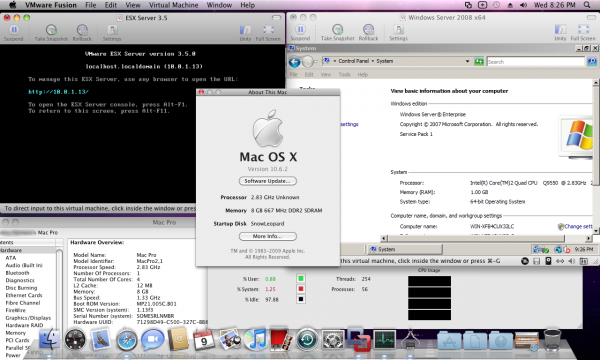Open iCal from the Dock
The height and width of the screenshot is (360, 600).
(204, 340)
